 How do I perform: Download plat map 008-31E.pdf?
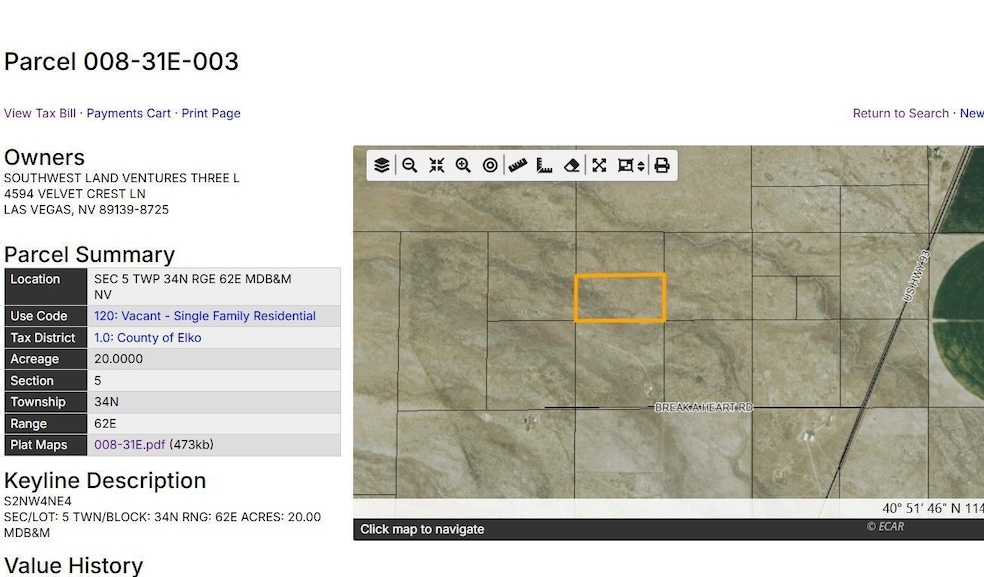point(129,445)
